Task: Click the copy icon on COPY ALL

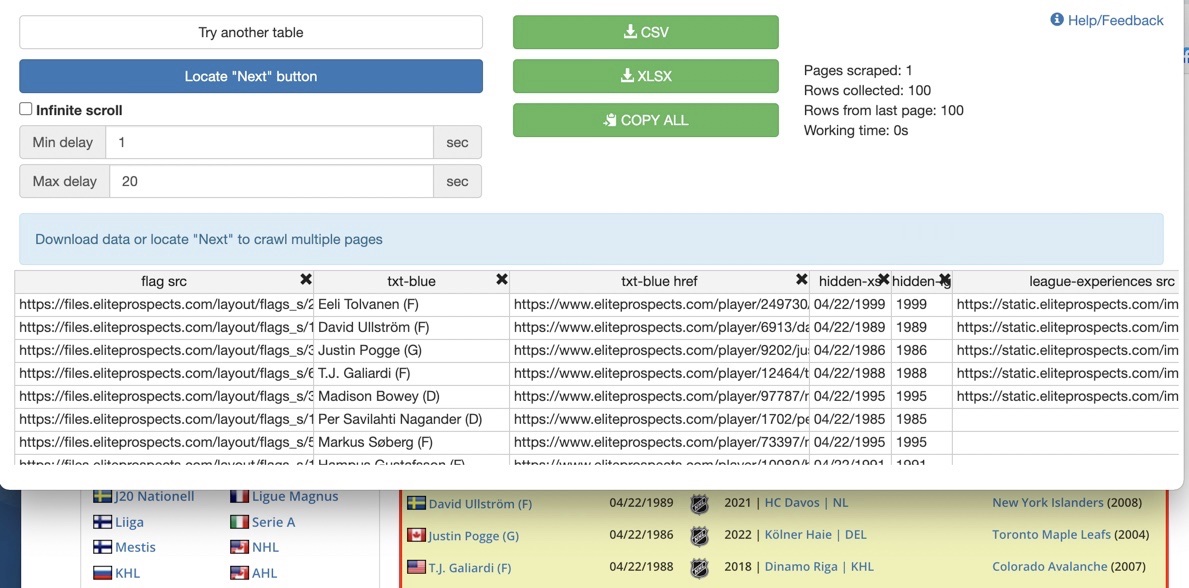Action: (x=609, y=120)
